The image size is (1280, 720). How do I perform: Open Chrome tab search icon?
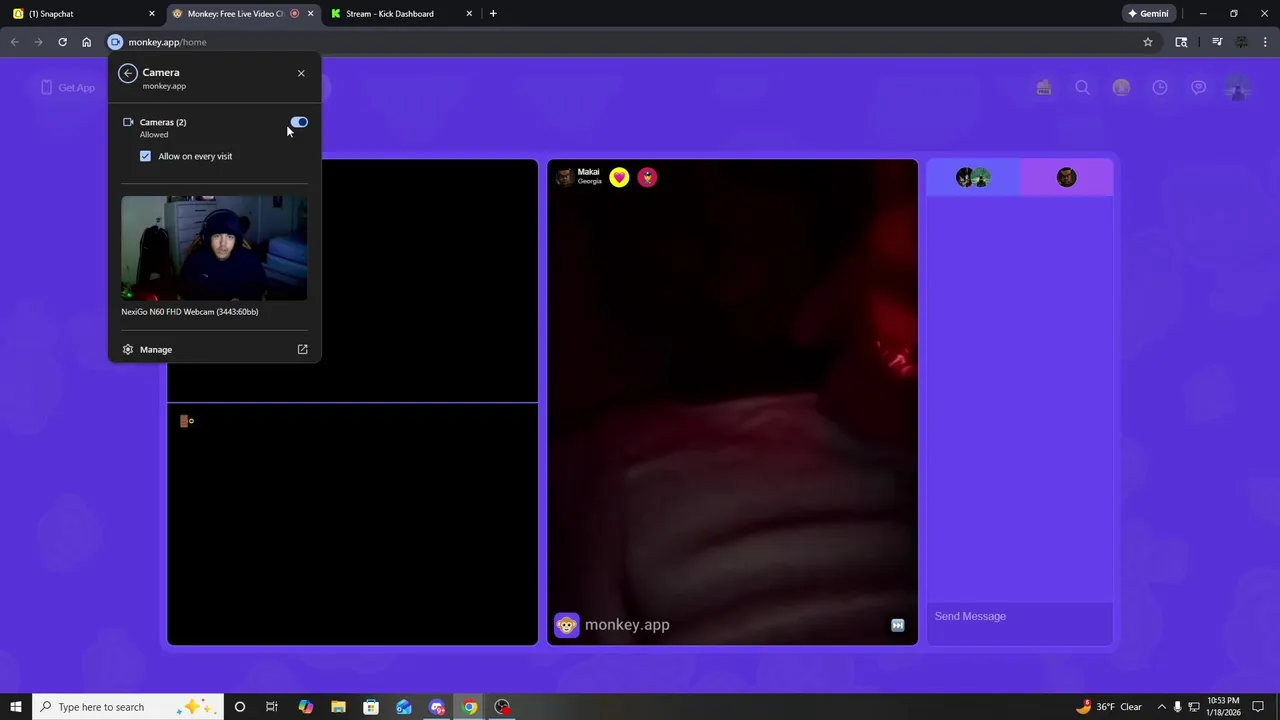1181,42
